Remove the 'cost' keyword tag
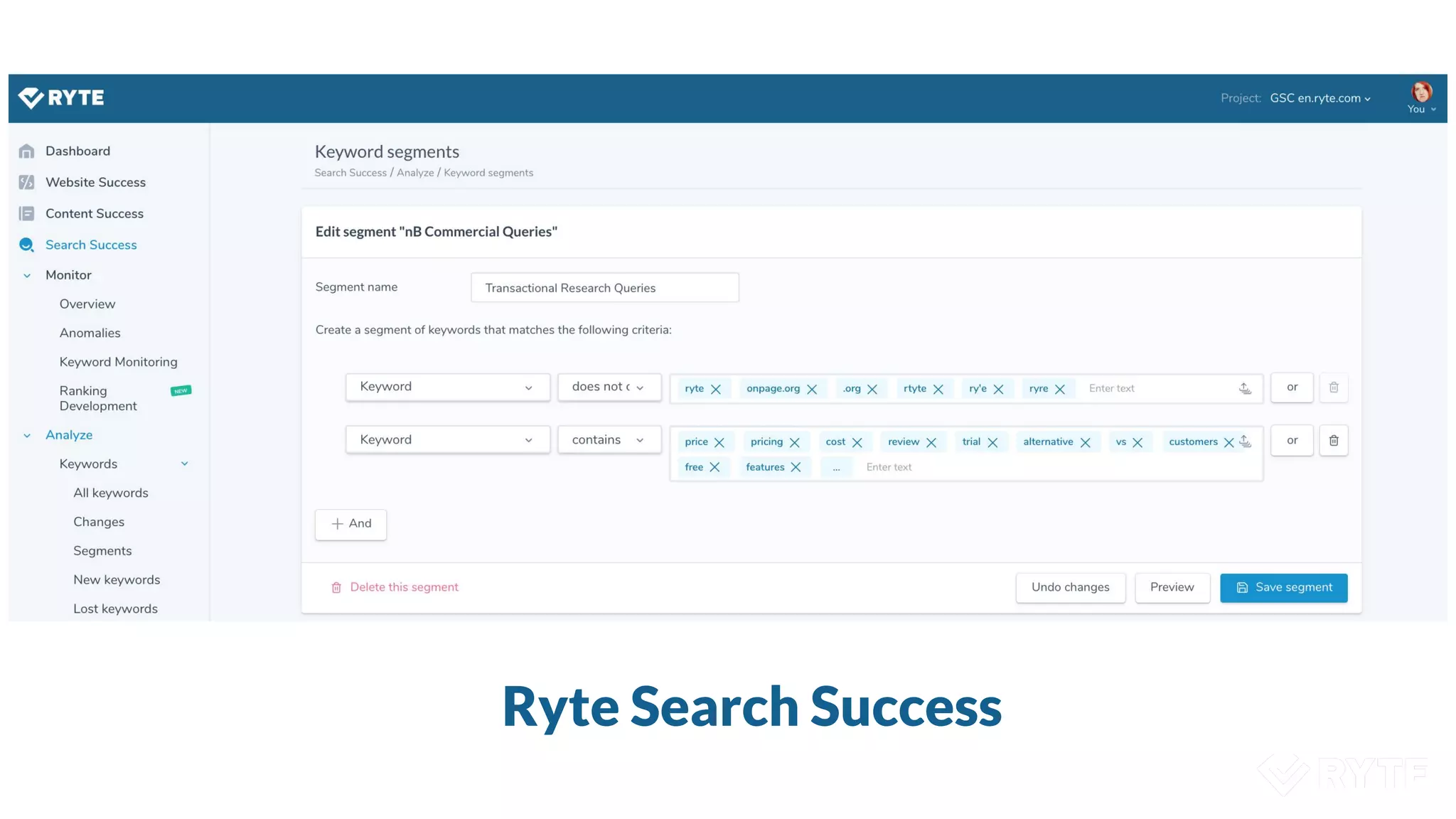 click(x=857, y=442)
